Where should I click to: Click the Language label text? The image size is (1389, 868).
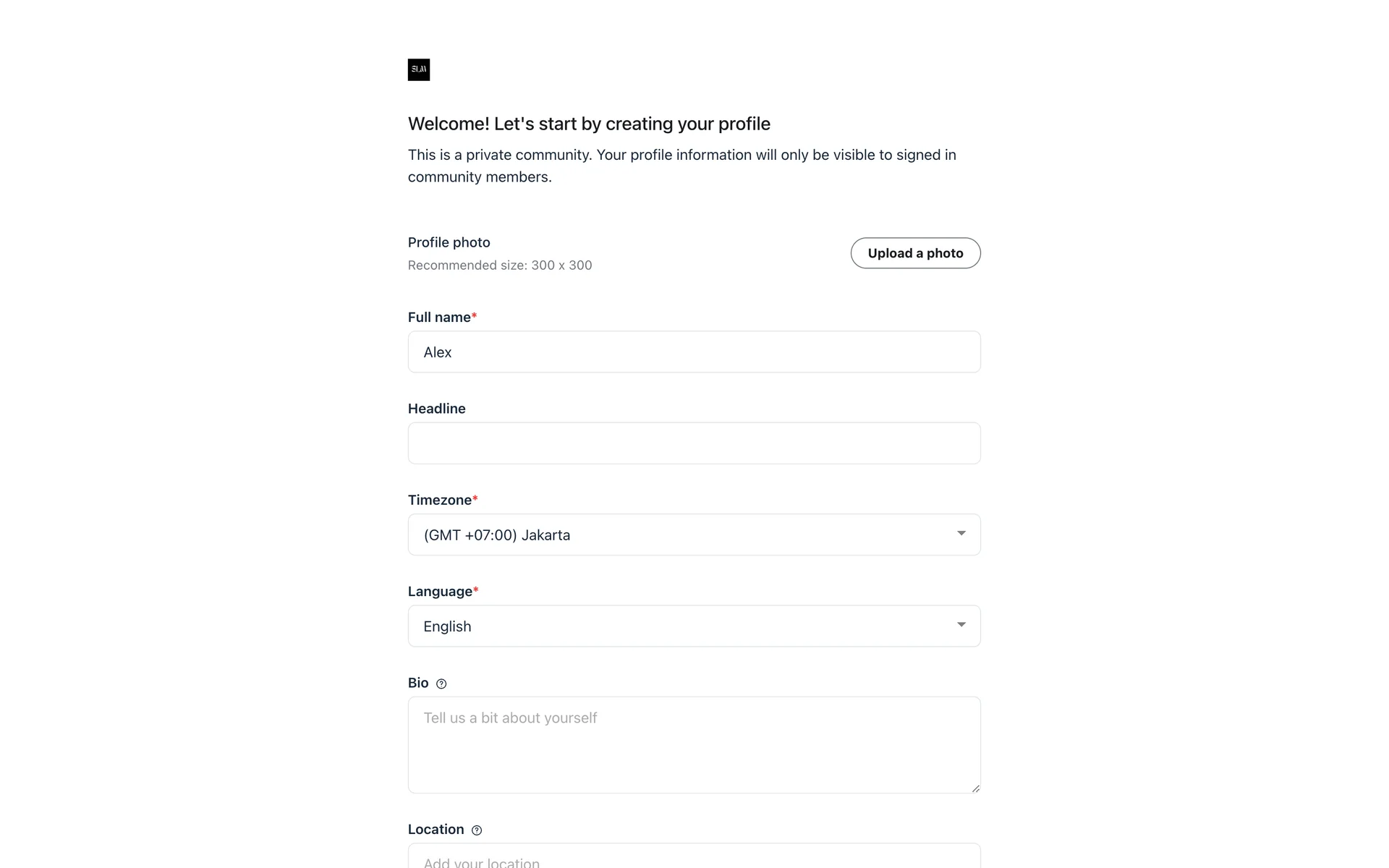coord(440,592)
